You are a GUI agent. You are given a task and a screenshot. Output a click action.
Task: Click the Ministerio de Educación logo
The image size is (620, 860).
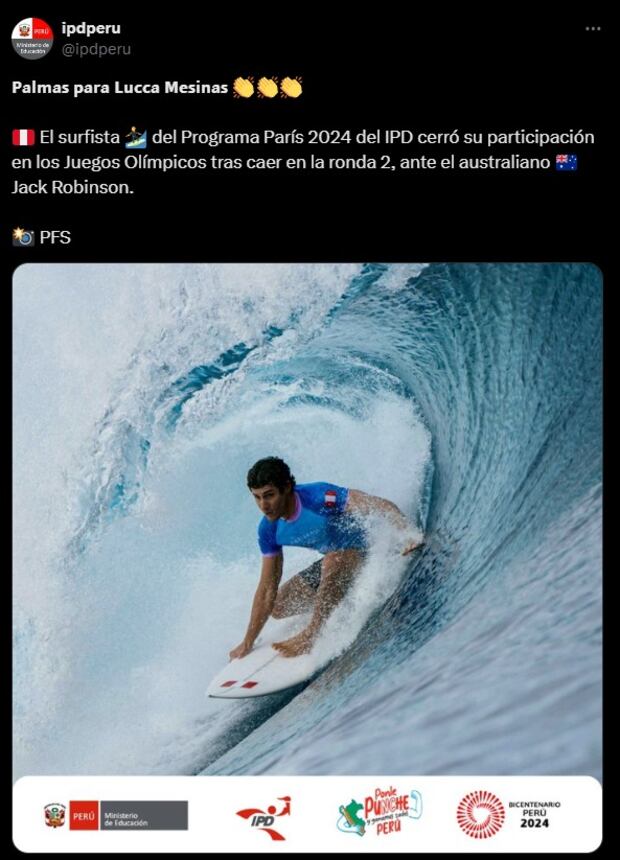[x=116, y=815]
